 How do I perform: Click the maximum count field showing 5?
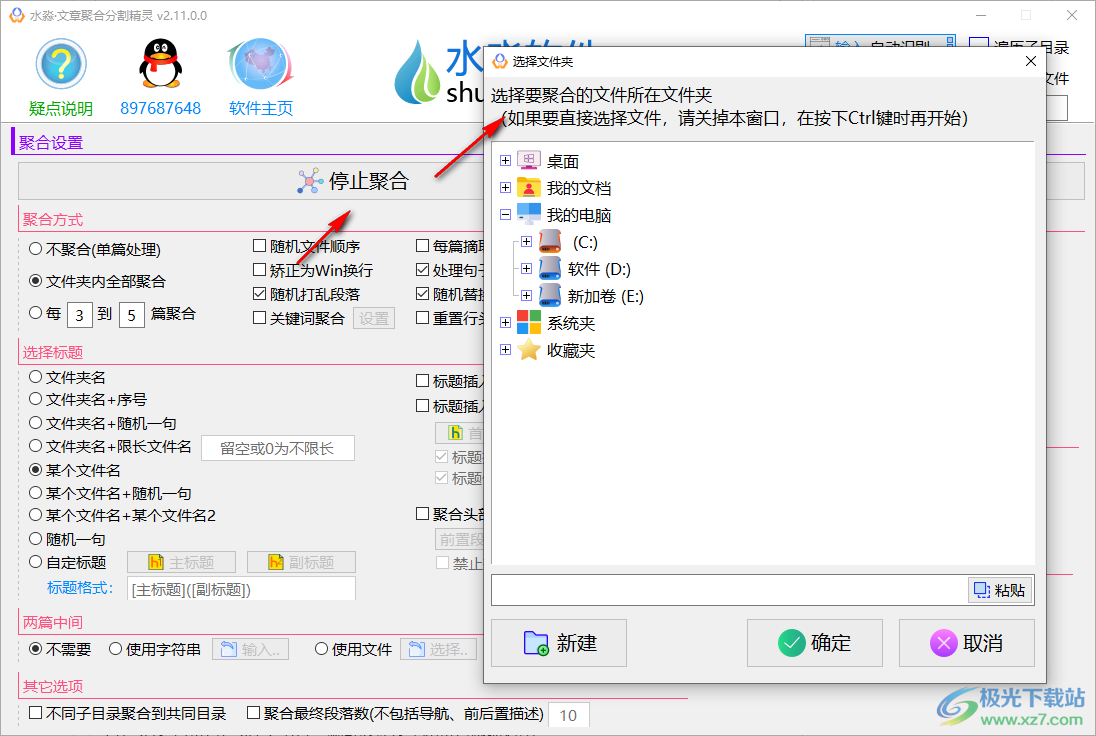[x=131, y=315]
